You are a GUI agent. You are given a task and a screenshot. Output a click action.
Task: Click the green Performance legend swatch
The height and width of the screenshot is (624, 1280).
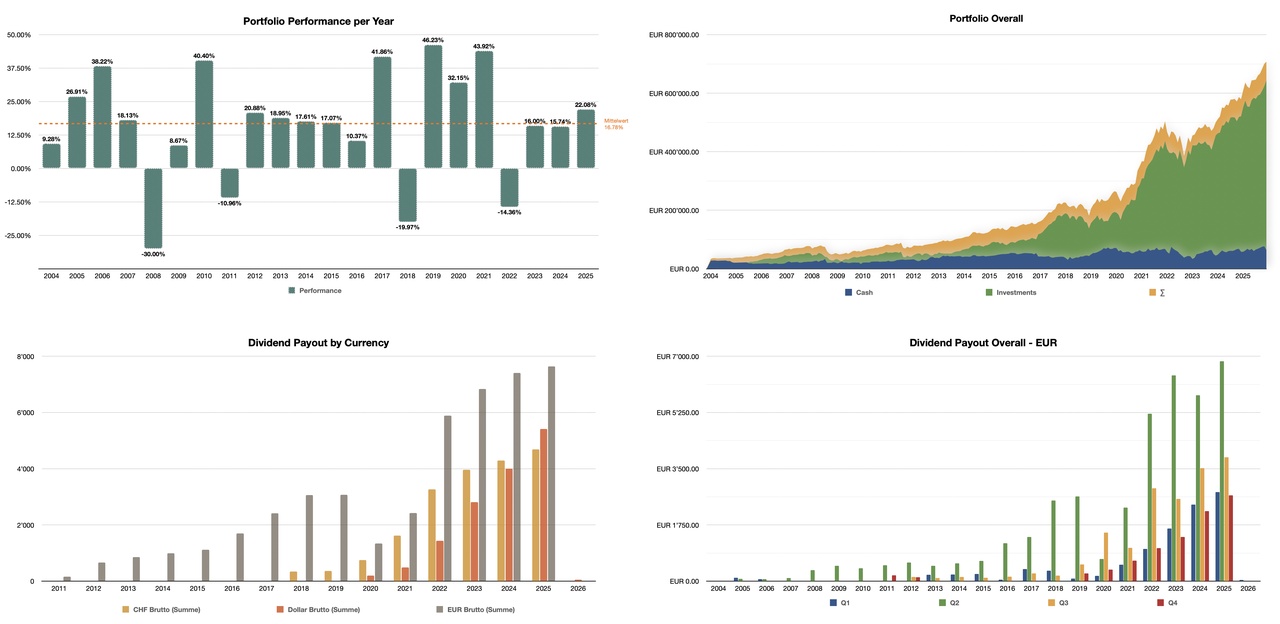pyautogui.click(x=292, y=291)
